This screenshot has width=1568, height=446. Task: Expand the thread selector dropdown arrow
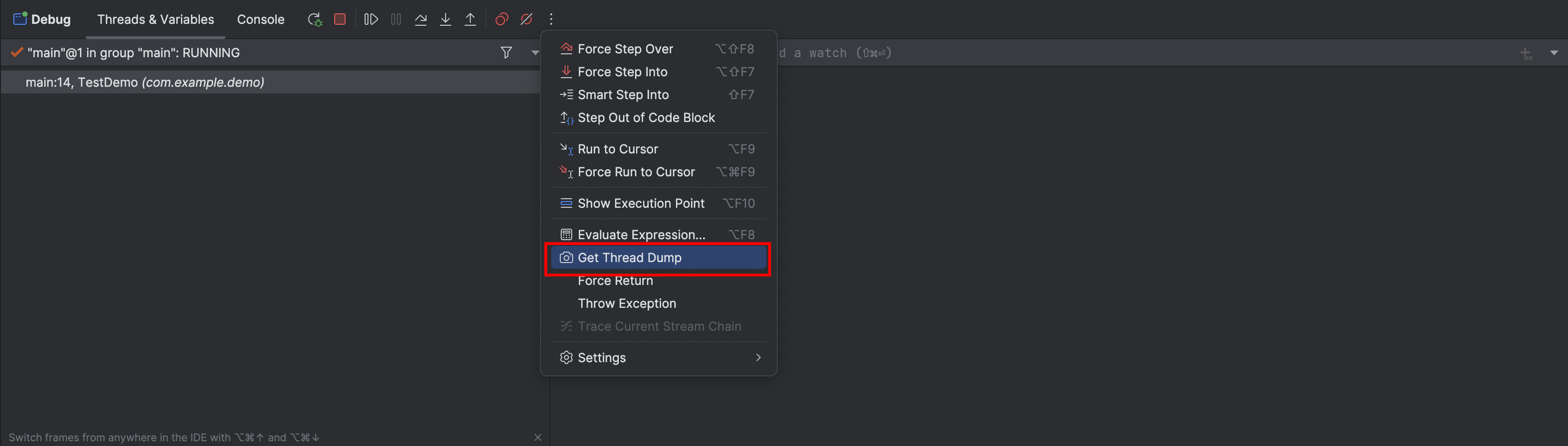tap(535, 53)
